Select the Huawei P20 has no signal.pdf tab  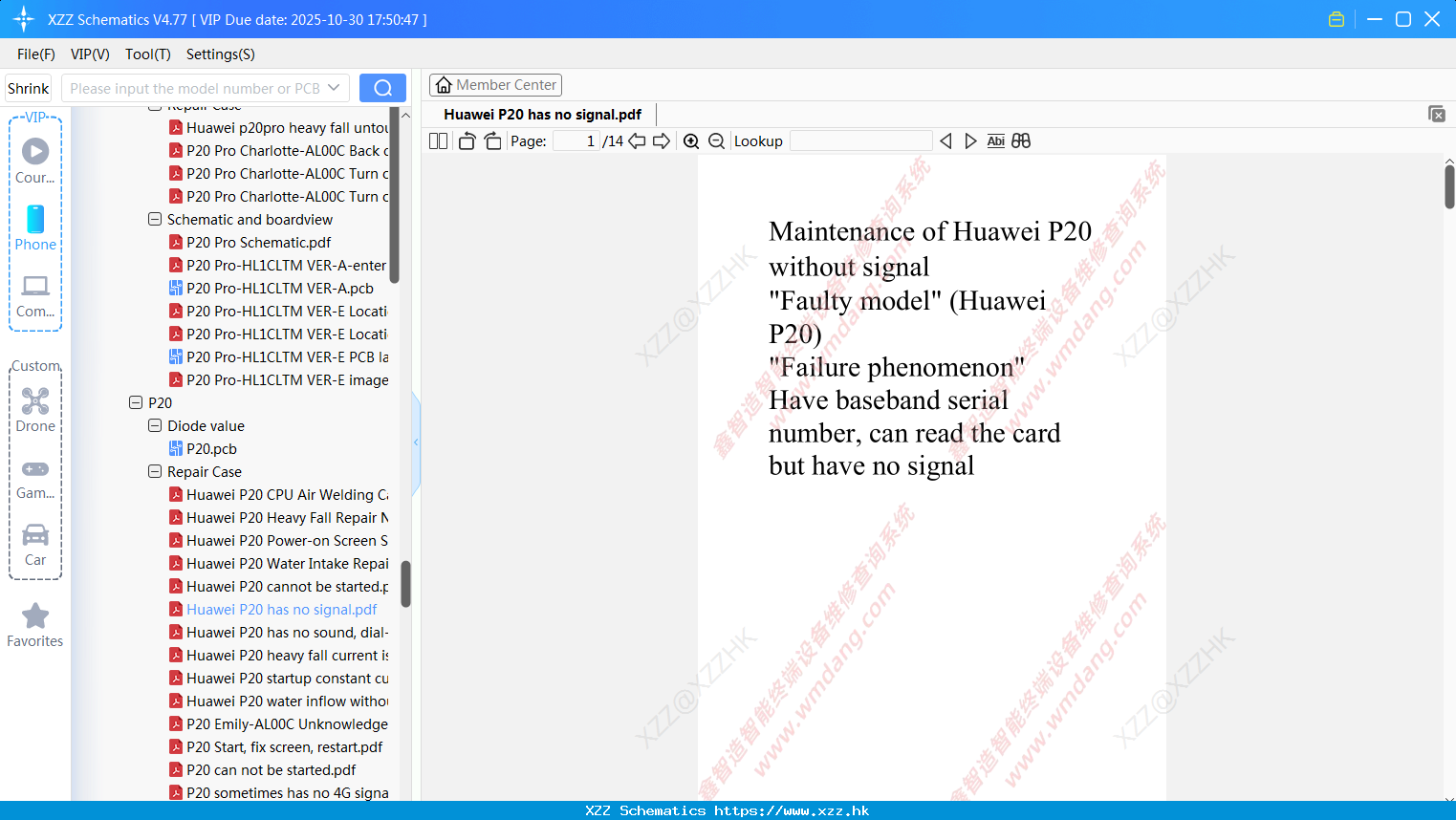tap(542, 114)
